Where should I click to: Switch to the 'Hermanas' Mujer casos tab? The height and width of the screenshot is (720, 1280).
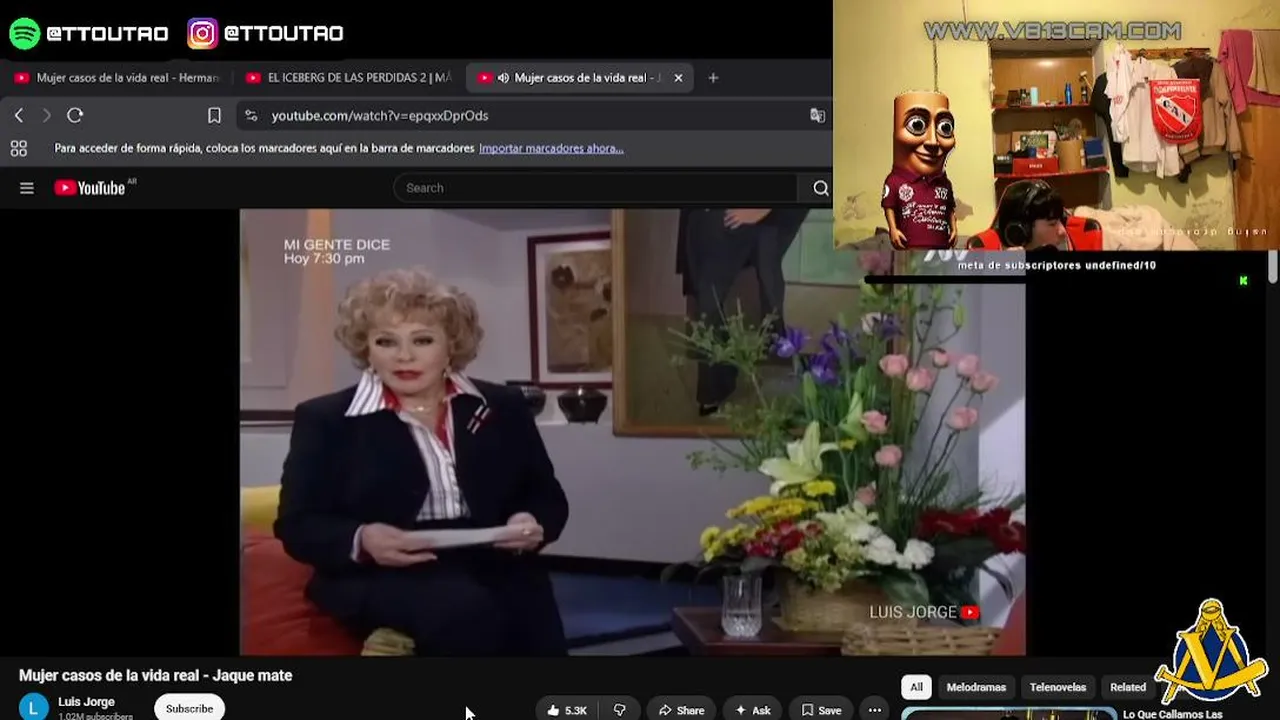(x=117, y=78)
